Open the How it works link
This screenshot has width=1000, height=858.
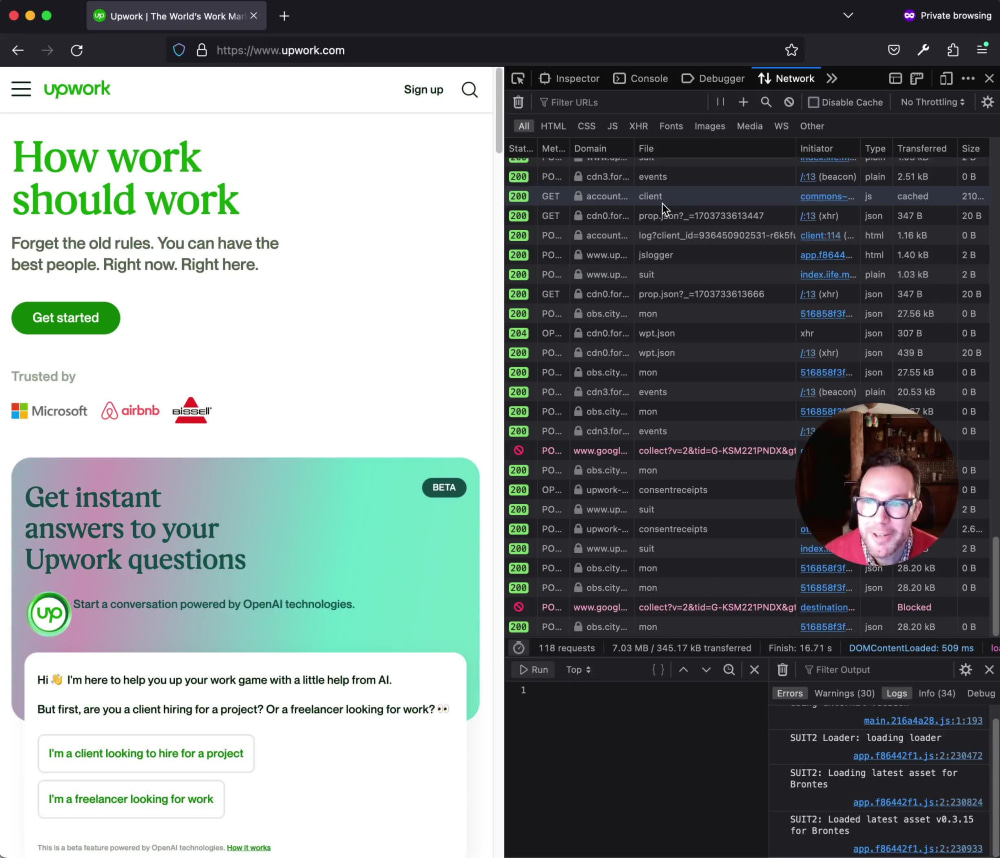pyautogui.click(x=249, y=848)
